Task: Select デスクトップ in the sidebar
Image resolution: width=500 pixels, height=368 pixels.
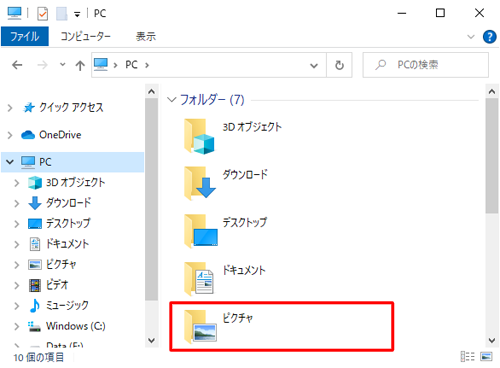Action: tap(68, 223)
